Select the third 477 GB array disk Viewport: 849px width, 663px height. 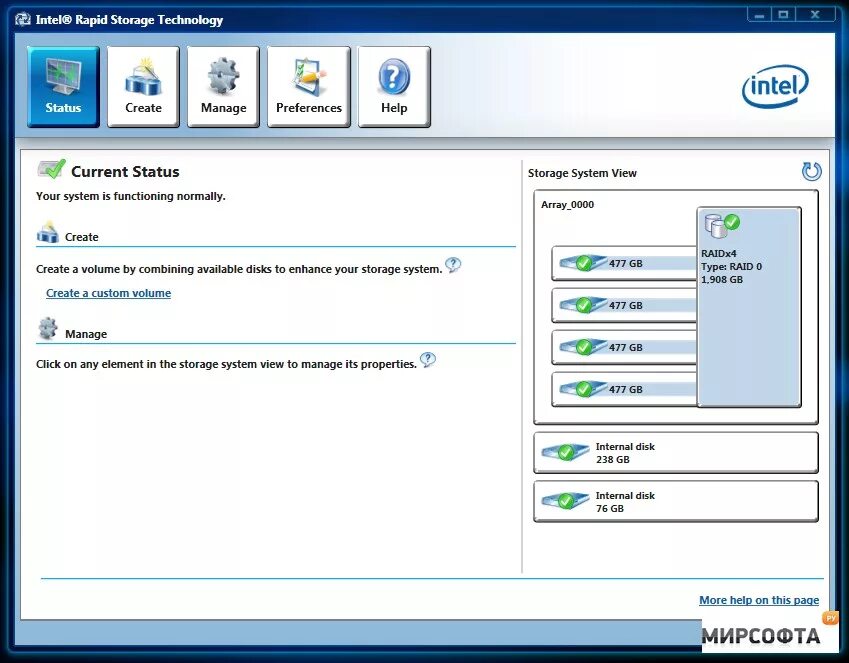coord(624,347)
